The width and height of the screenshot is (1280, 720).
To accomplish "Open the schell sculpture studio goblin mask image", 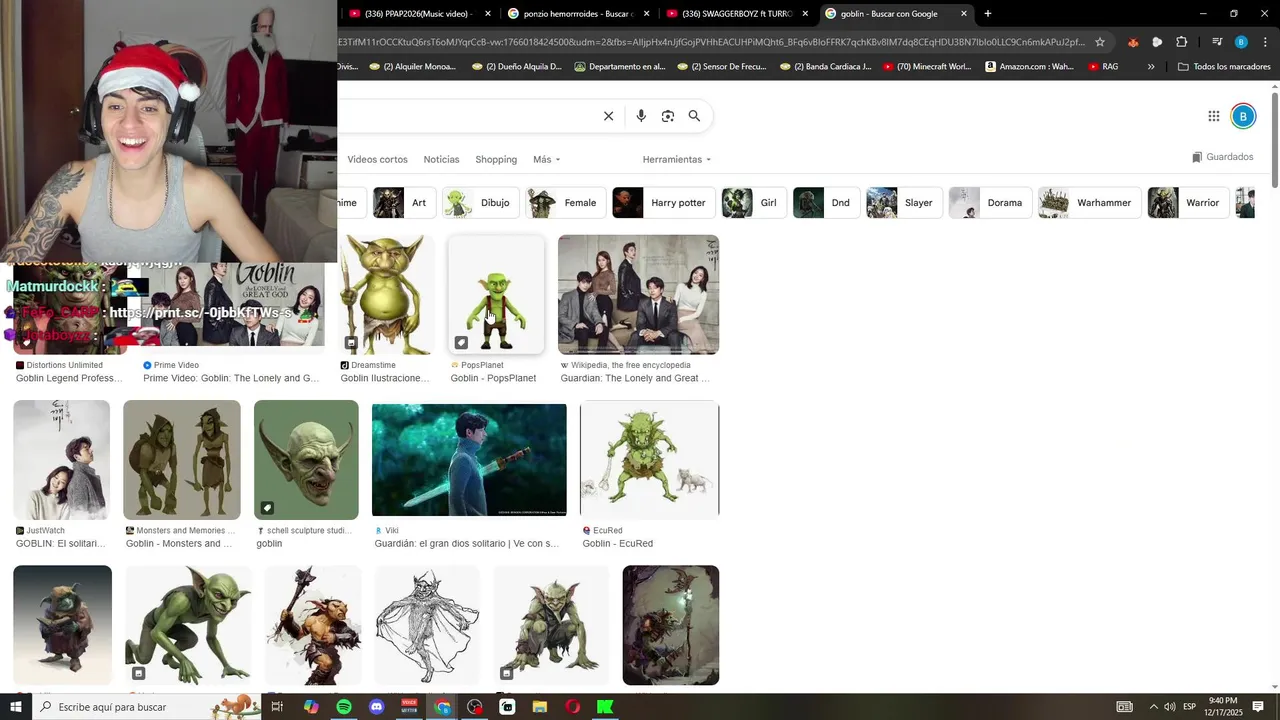I will 306,460.
